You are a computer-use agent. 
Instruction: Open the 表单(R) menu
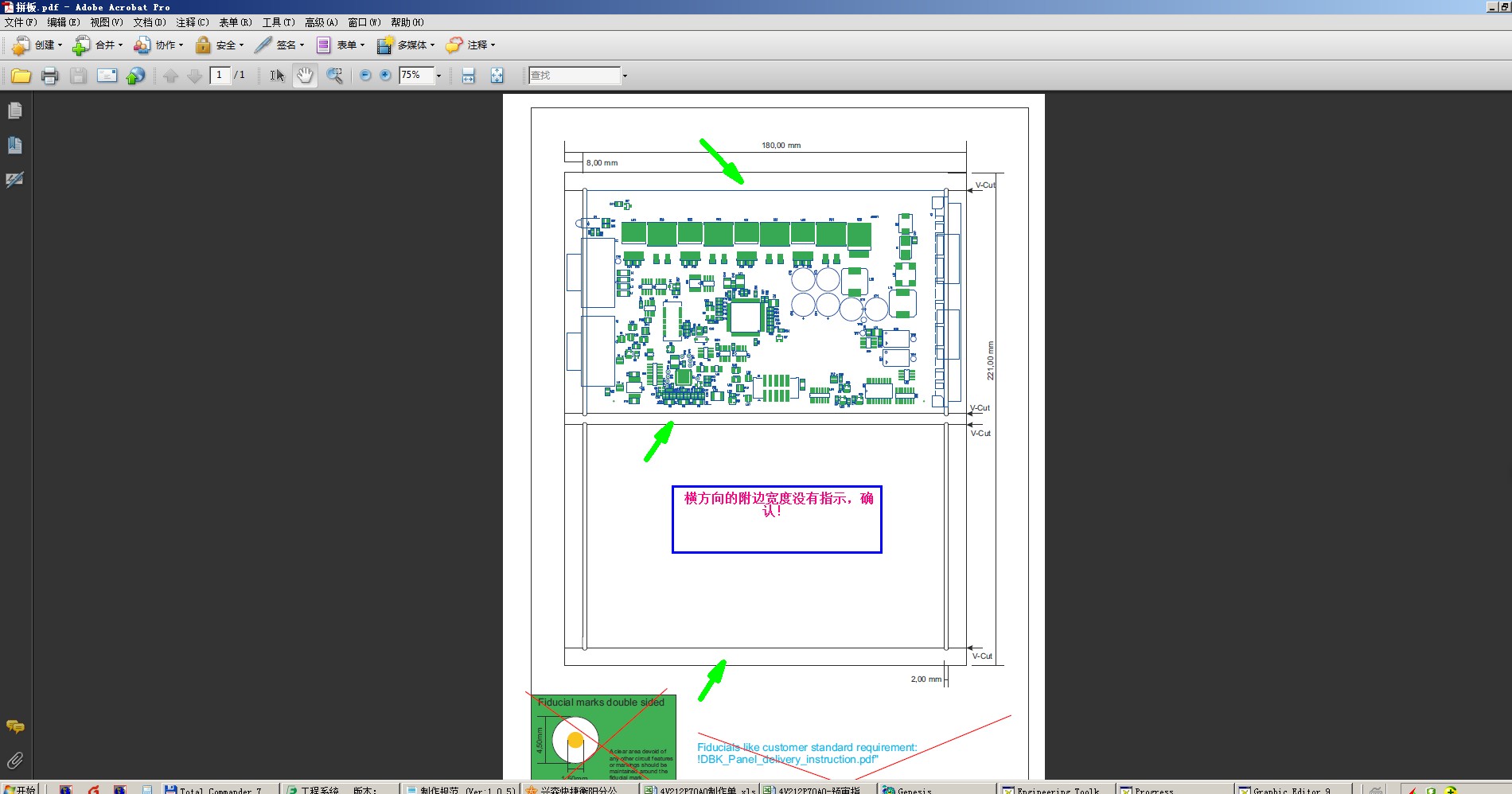point(236,22)
